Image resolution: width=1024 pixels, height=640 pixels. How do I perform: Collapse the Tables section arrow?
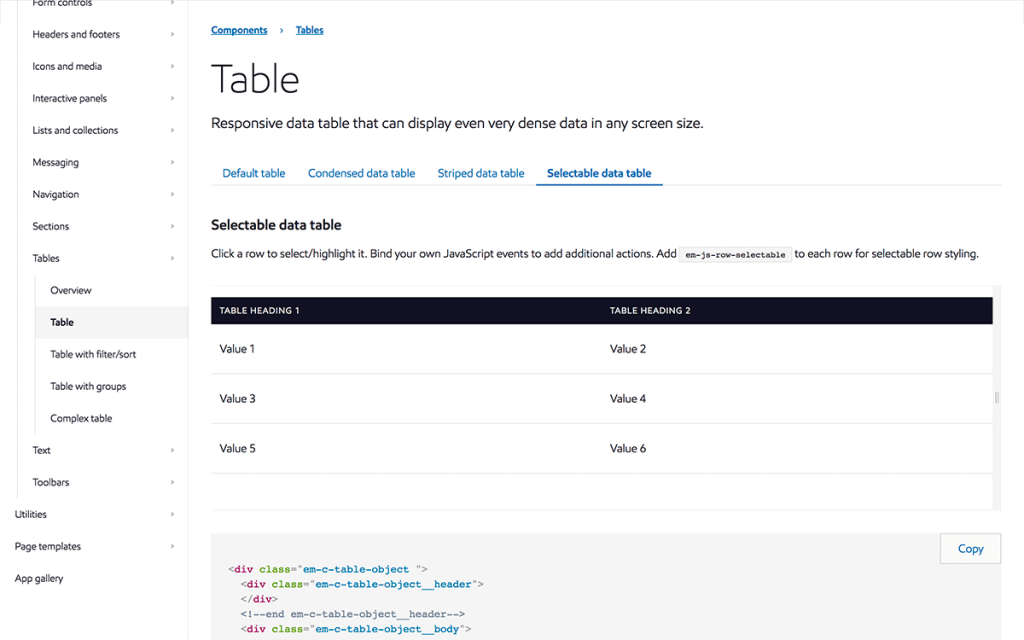[x=172, y=259]
